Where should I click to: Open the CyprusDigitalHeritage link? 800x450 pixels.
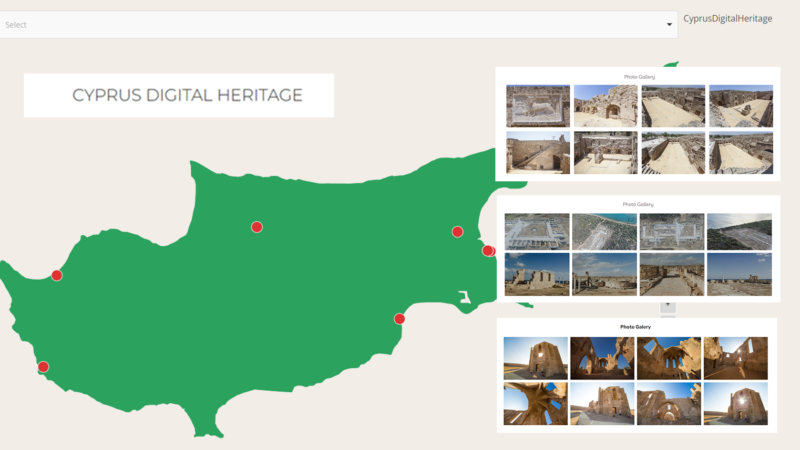point(727,19)
